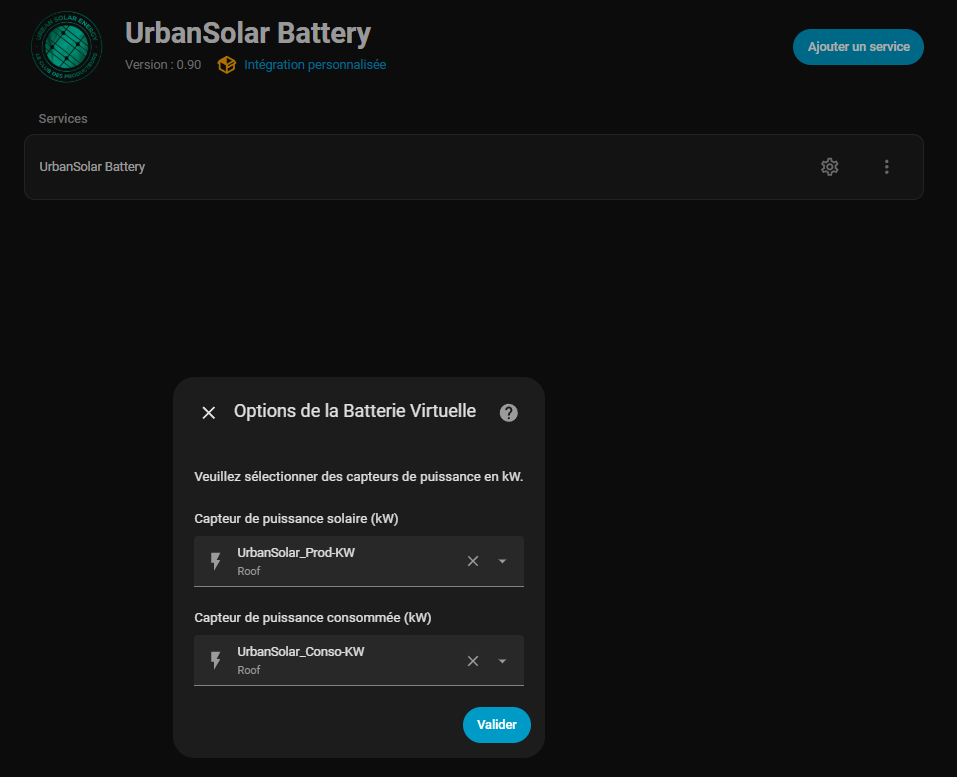Click the lightning icon beside UrbanSolar_Conso-KW
This screenshot has height=777, width=957.
(215, 661)
